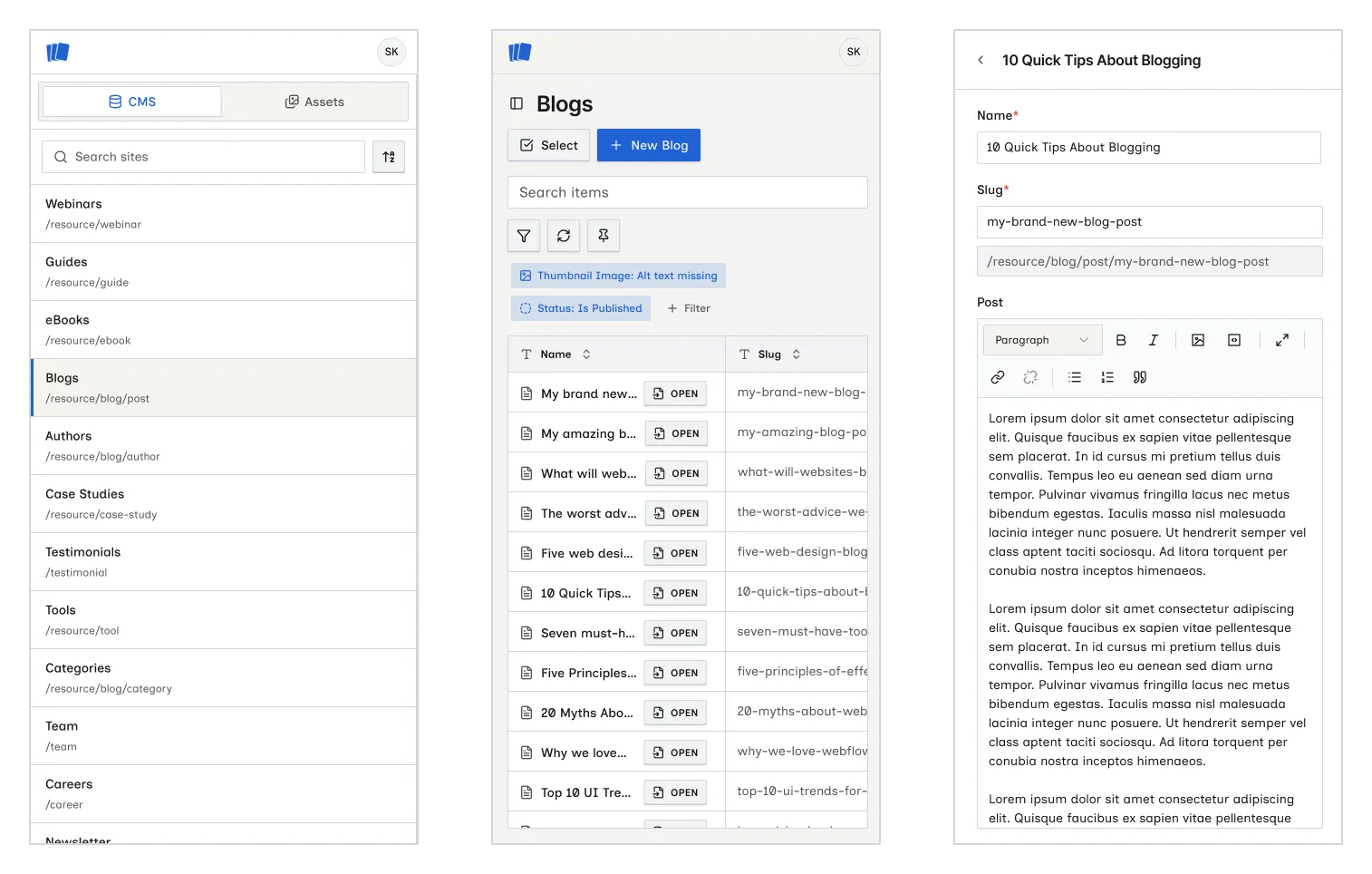Insert an embed block in the Post editor
This screenshot has height=874, width=1372.
[x=1234, y=340]
